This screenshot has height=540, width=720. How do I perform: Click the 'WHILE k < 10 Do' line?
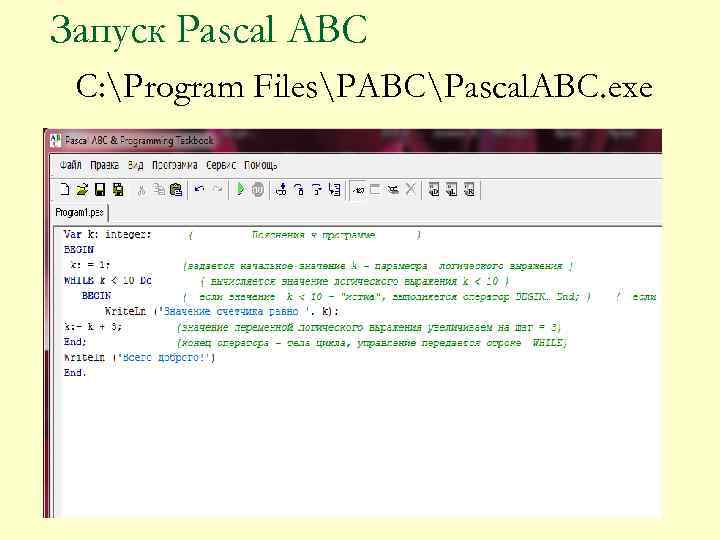click(x=108, y=281)
